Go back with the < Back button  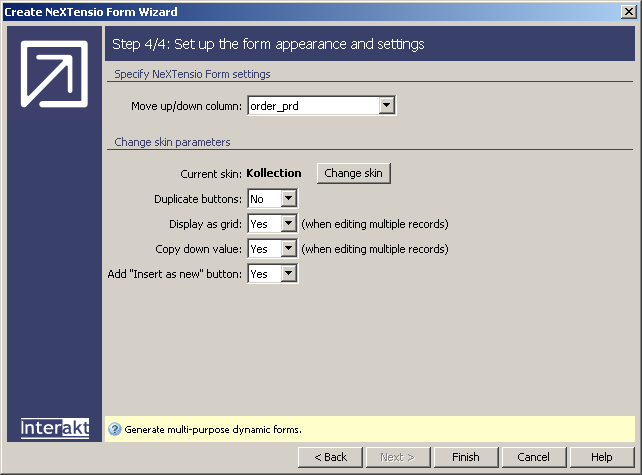[330, 457]
